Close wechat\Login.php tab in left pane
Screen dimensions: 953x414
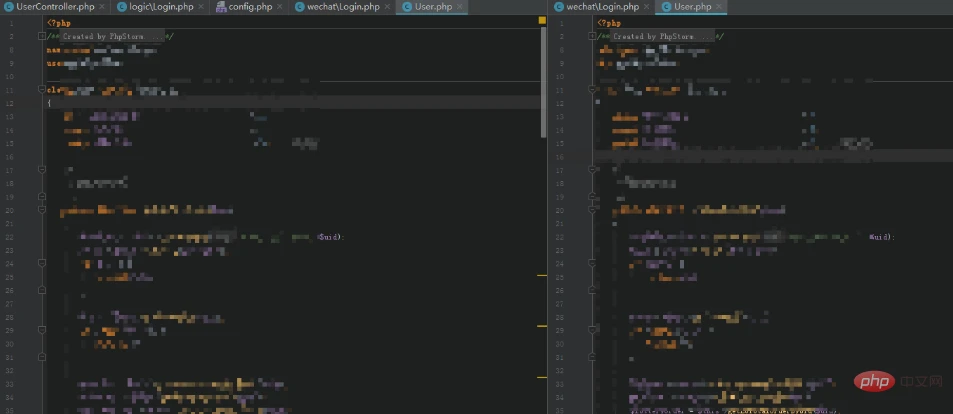click(x=385, y=7)
